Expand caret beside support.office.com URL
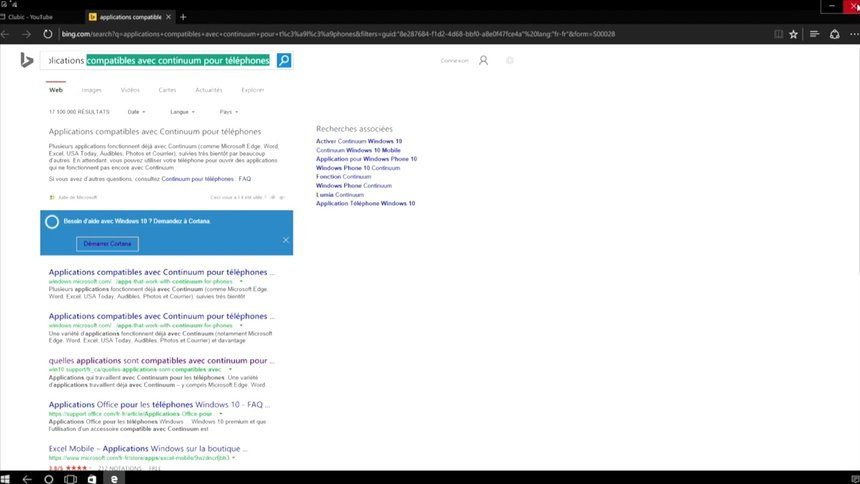Screen dimensions: 860x484 tap(220, 414)
